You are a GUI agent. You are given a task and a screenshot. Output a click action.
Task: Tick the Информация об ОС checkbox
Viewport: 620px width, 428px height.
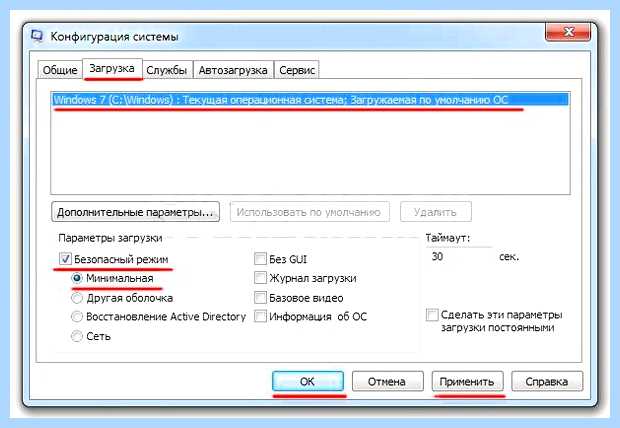260,316
